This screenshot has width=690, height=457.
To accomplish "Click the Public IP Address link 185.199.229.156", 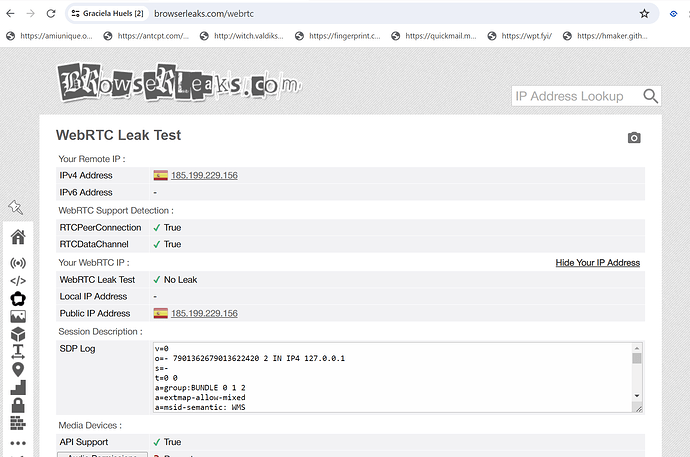I will 204,314.
